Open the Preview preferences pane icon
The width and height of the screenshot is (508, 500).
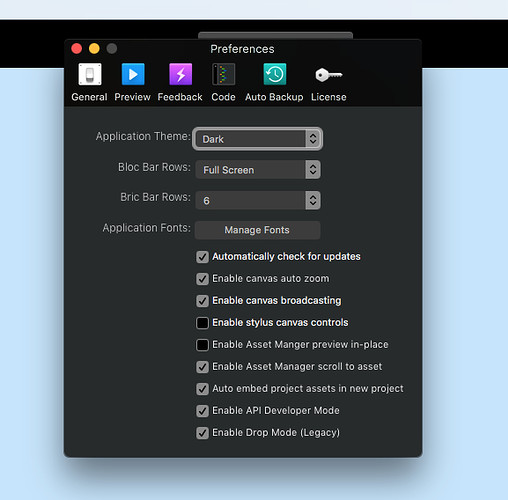133,74
